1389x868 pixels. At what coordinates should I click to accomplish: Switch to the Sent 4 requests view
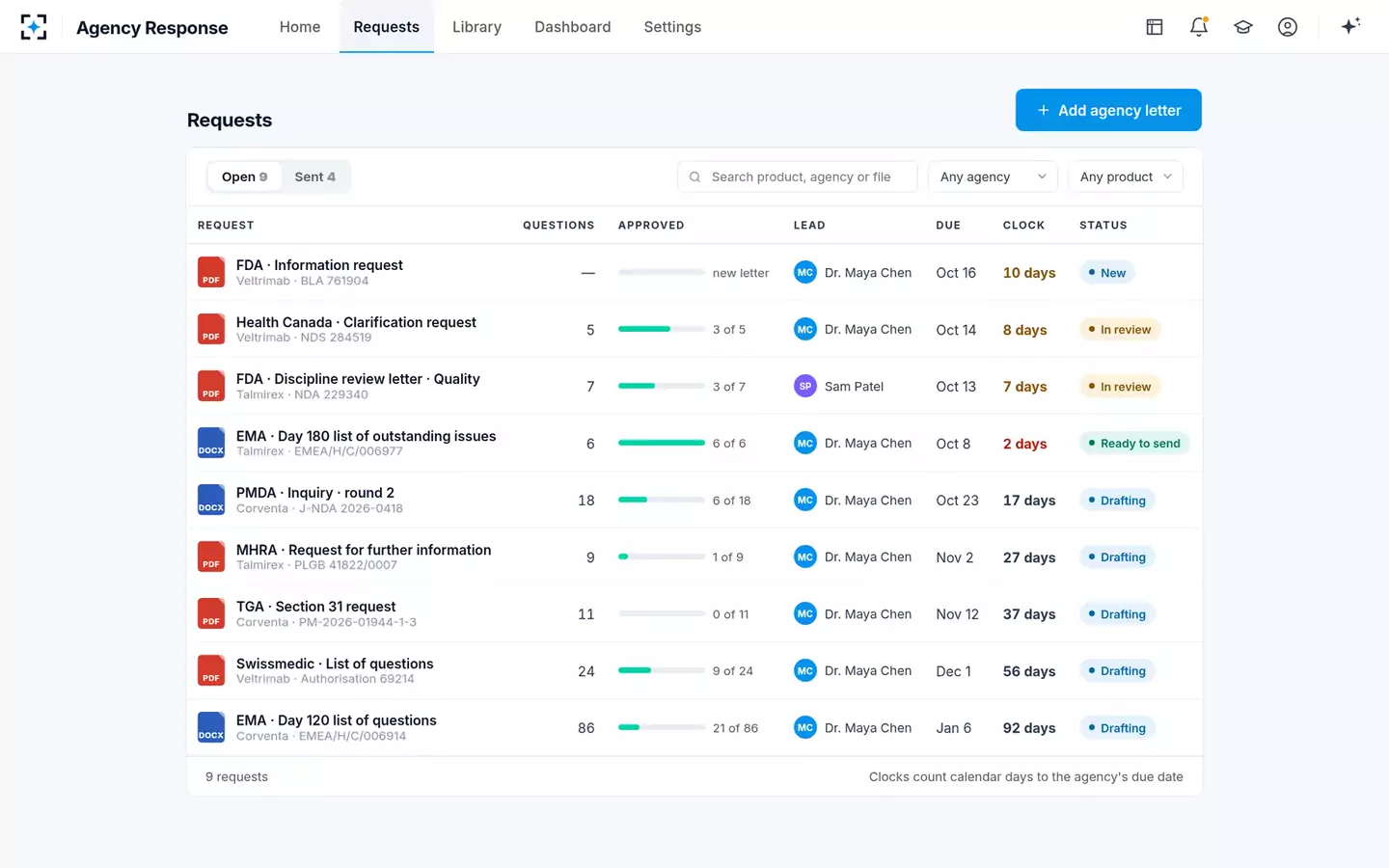315,176
